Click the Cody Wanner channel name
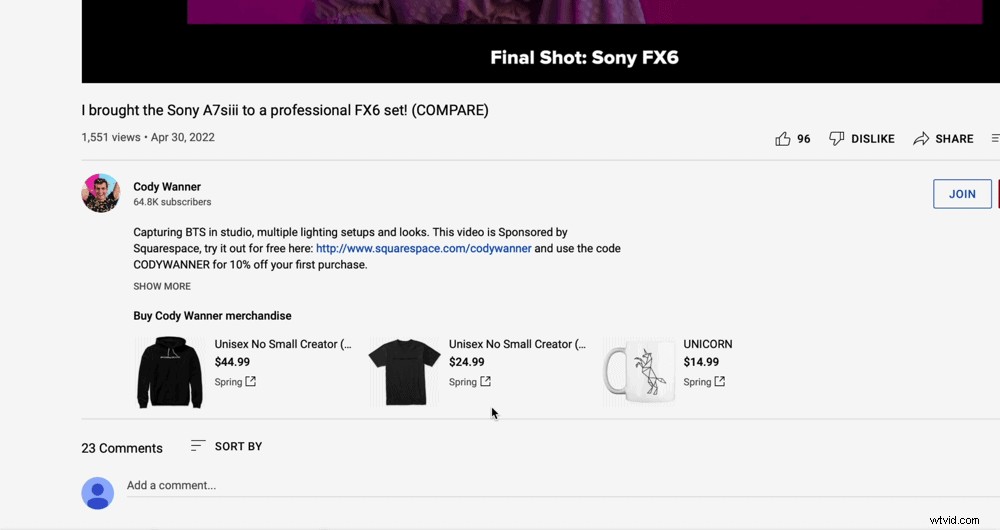 (167, 187)
